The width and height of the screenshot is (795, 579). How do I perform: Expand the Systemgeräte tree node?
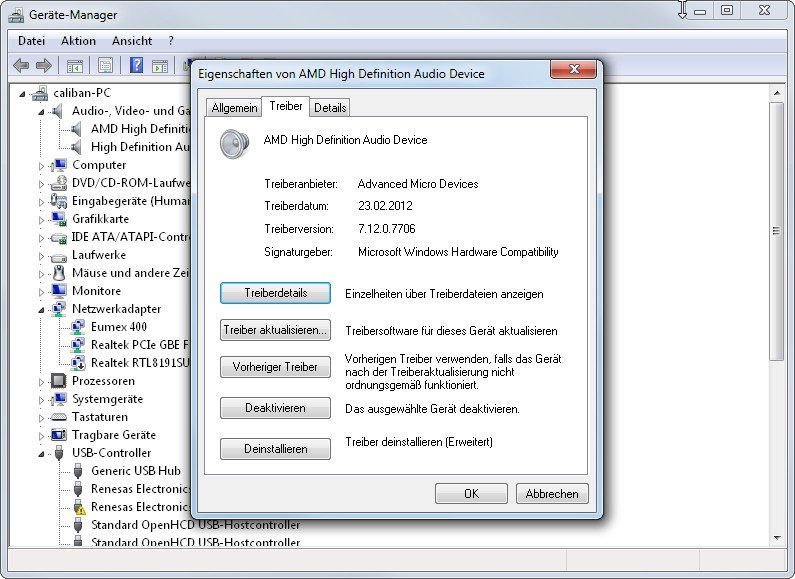[42, 399]
